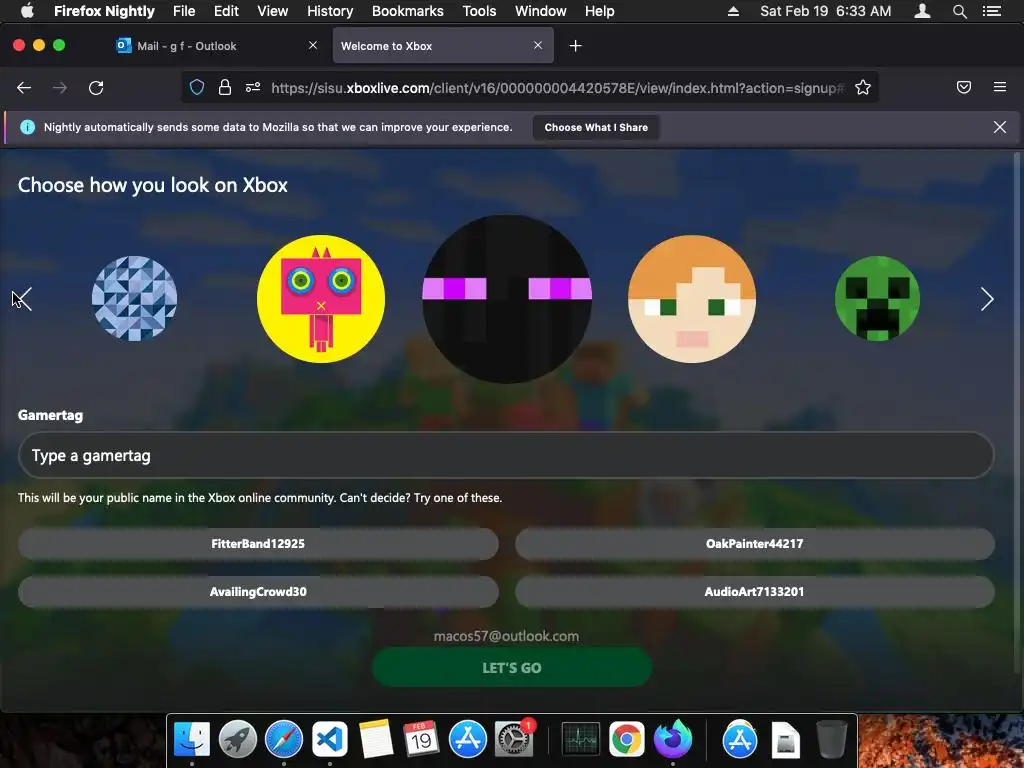Click the Type a gamertag input field
Image resolution: width=1024 pixels, height=768 pixels.
506,455
